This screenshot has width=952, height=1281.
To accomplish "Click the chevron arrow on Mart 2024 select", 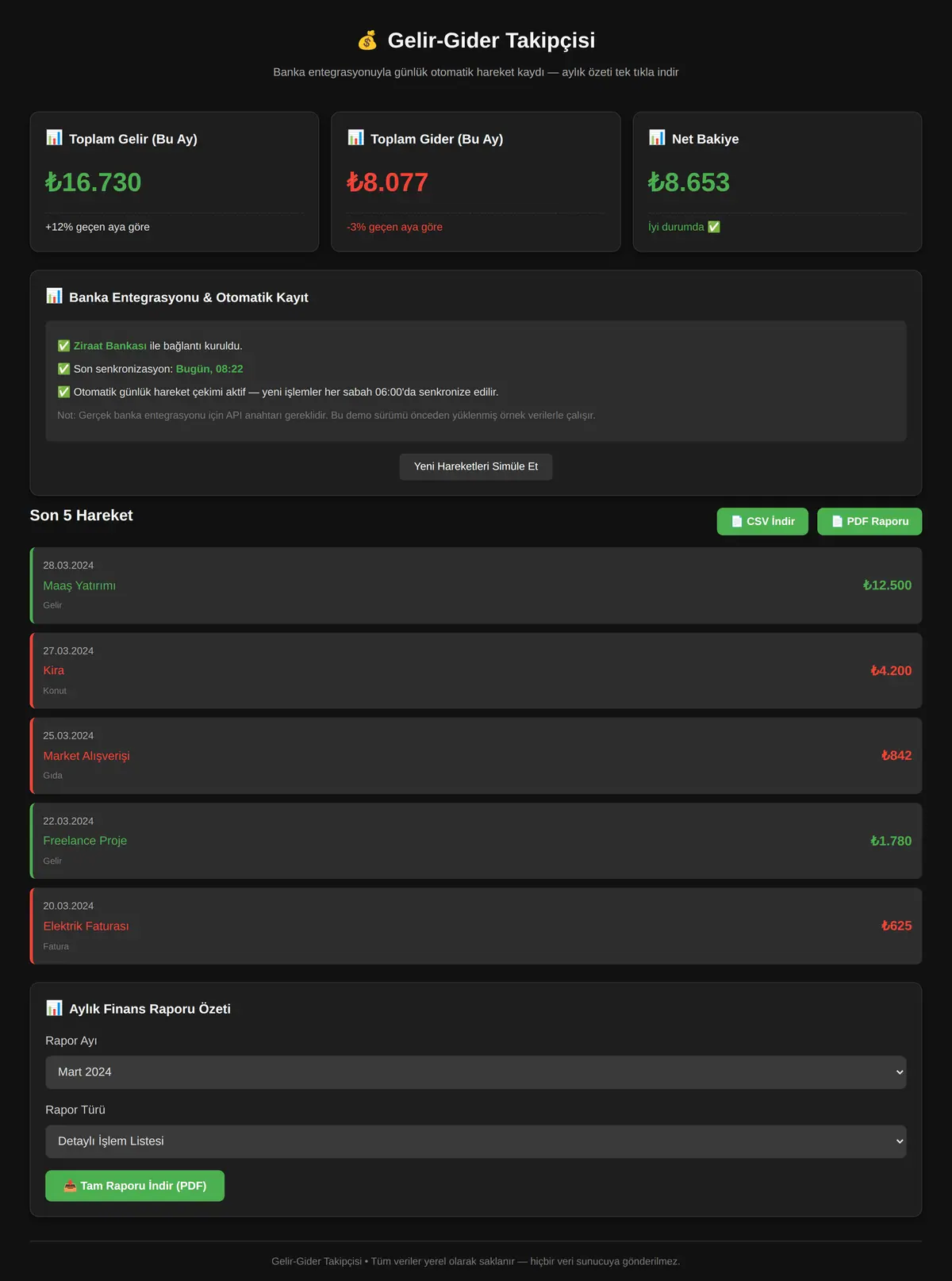I will pyautogui.click(x=900, y=1072).
